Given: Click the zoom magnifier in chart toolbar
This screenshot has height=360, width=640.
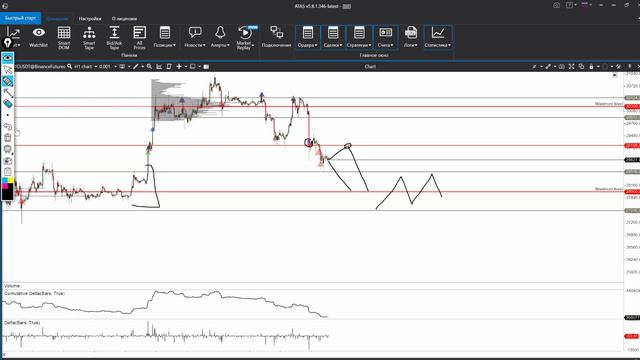Looking at the screenshot, I should coord(149,66).
